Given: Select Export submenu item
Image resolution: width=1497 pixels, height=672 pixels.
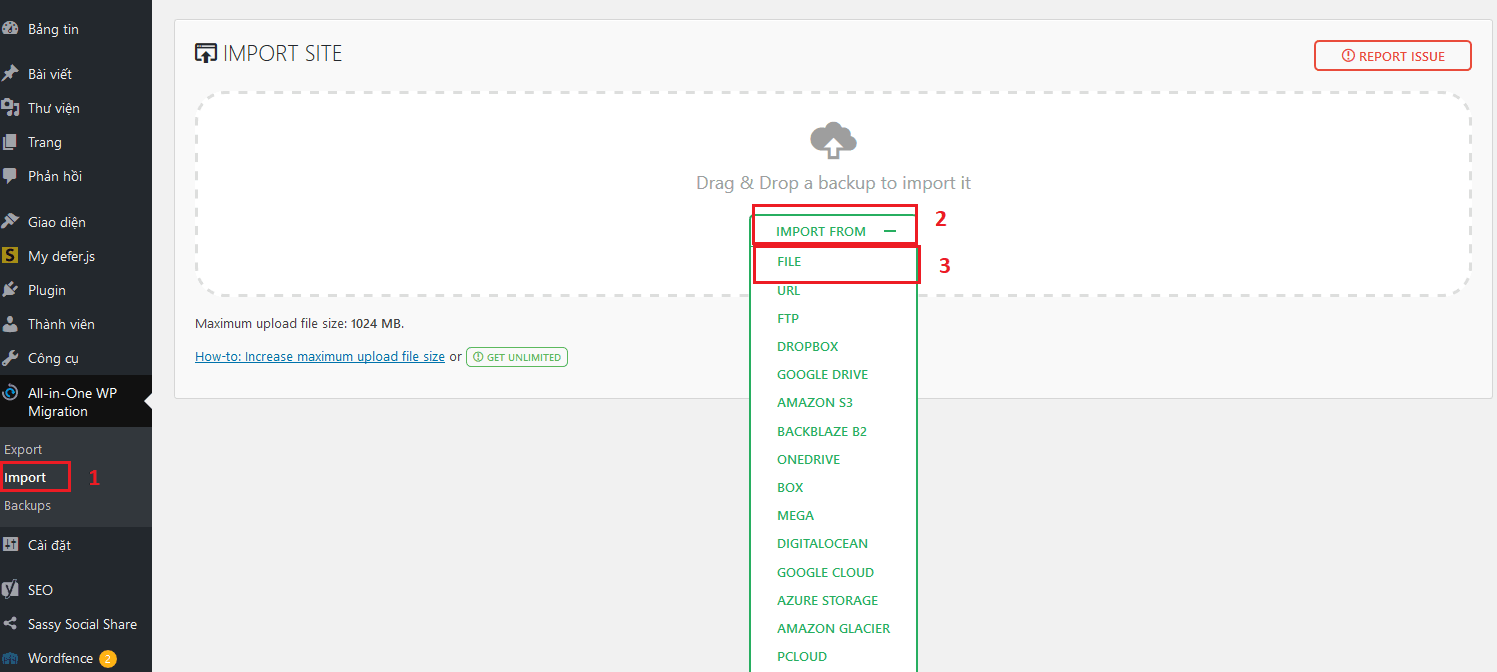Looking at the screenshot, I should click(23, 450).
